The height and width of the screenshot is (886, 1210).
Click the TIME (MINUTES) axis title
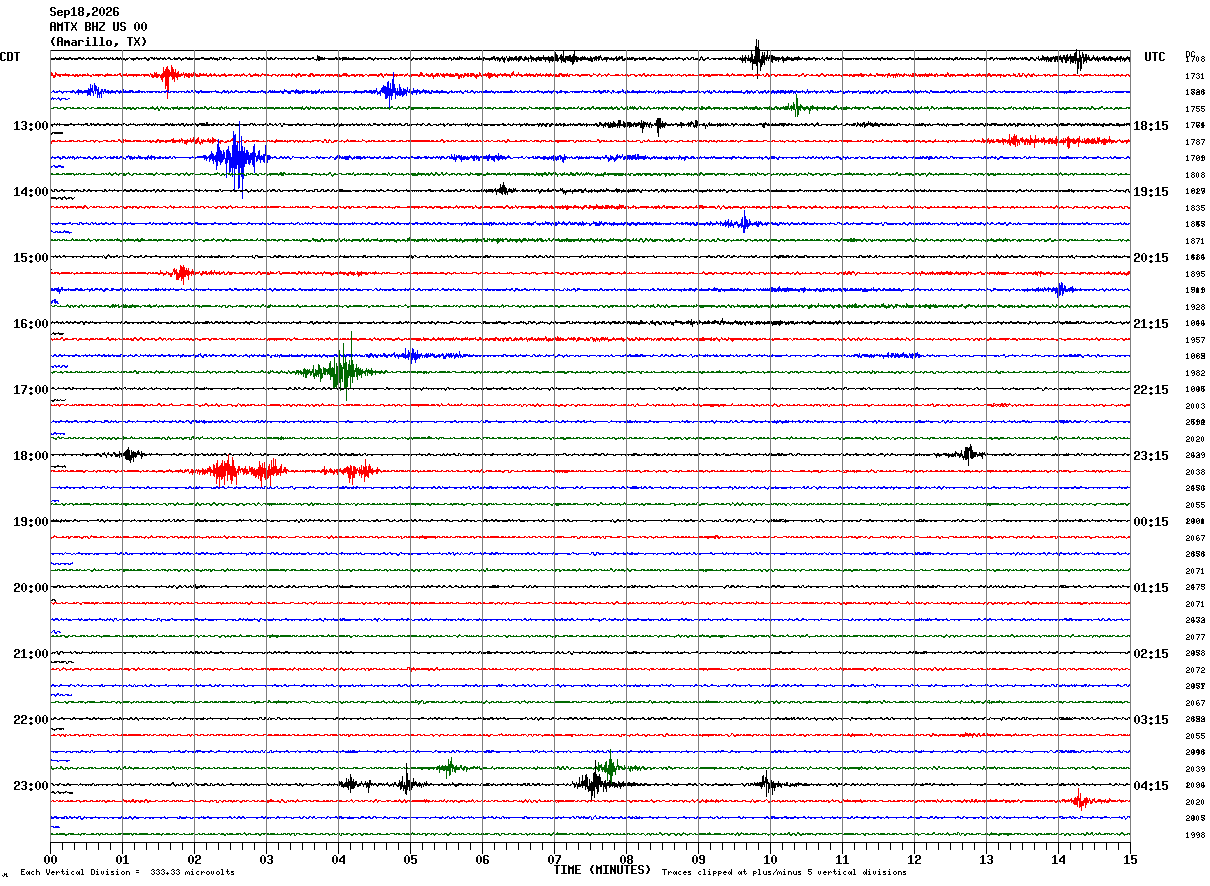pos(602,870)
